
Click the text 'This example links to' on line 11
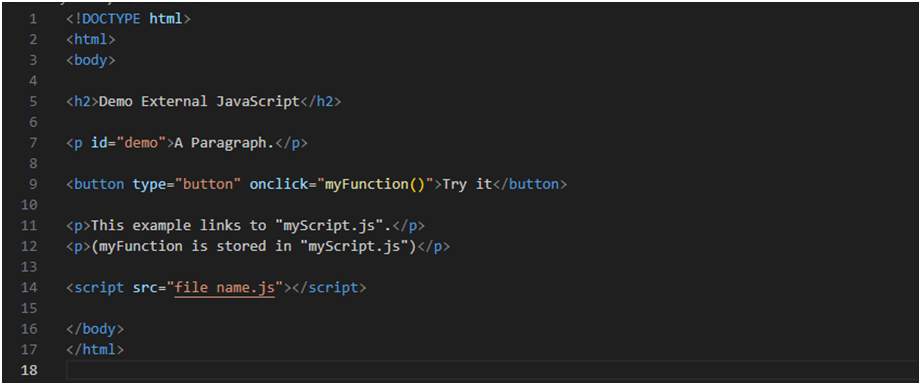pyautogui.click(x=179, y=226)
